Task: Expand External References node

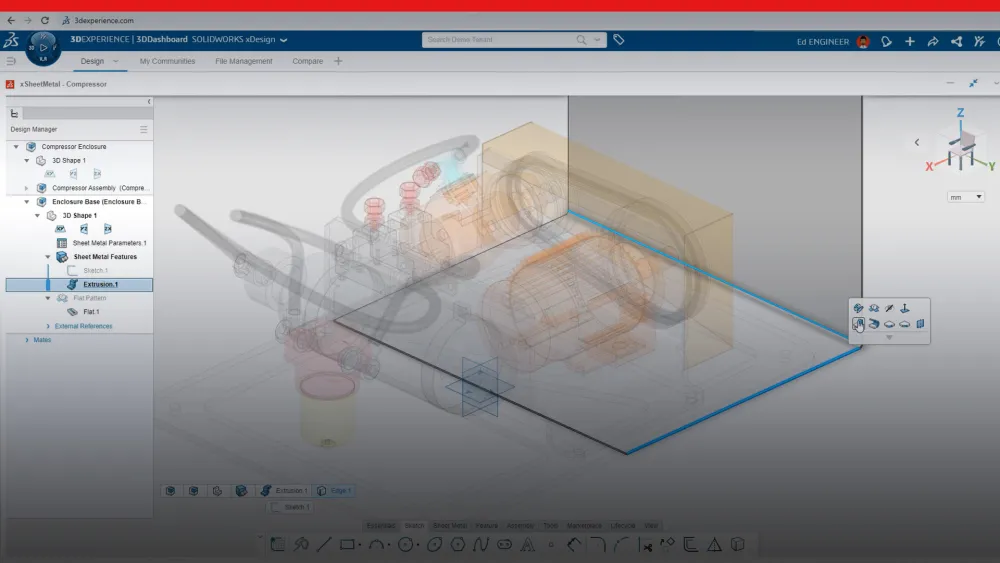Action: coord(48,326)
